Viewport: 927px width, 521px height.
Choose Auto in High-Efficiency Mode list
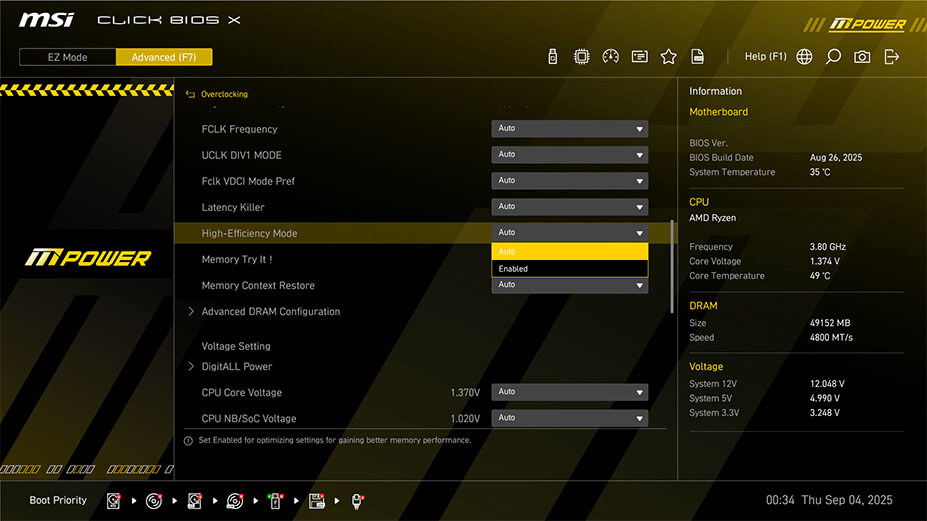[569, 251]
